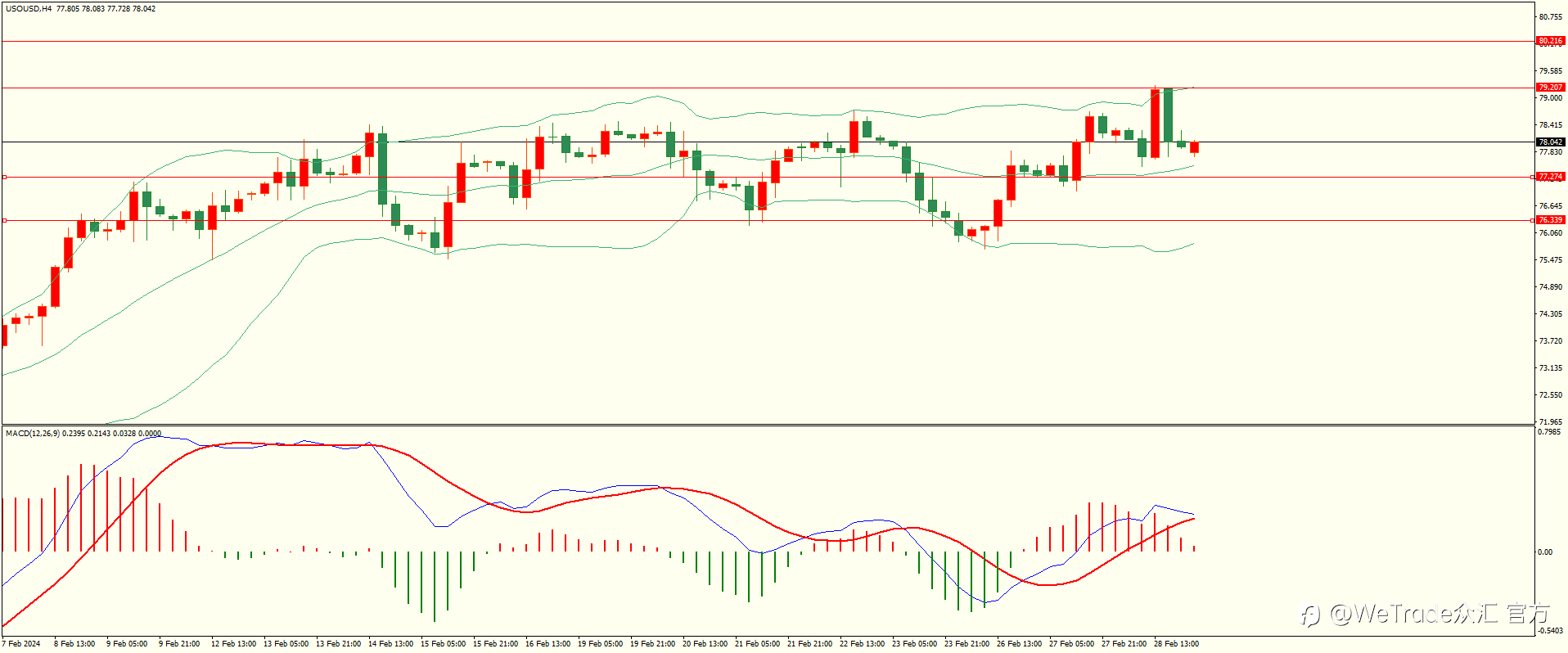Image resolution: width=1568 pixels, height=653 pixels.
Task: Click the 78.415 price scale value
Action: pyautogui.click(x=1551, y=125)
